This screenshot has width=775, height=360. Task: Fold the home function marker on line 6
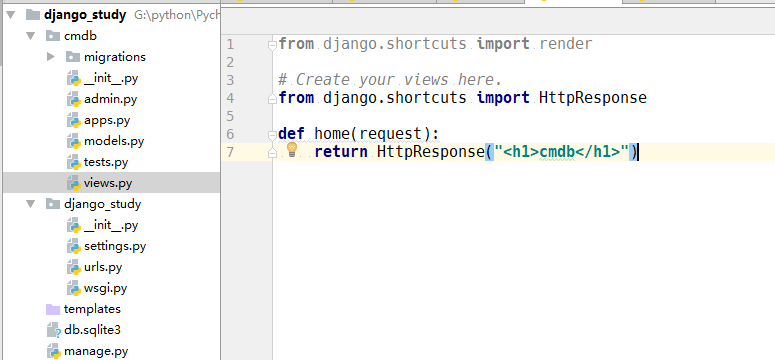[x=272, y=135]
